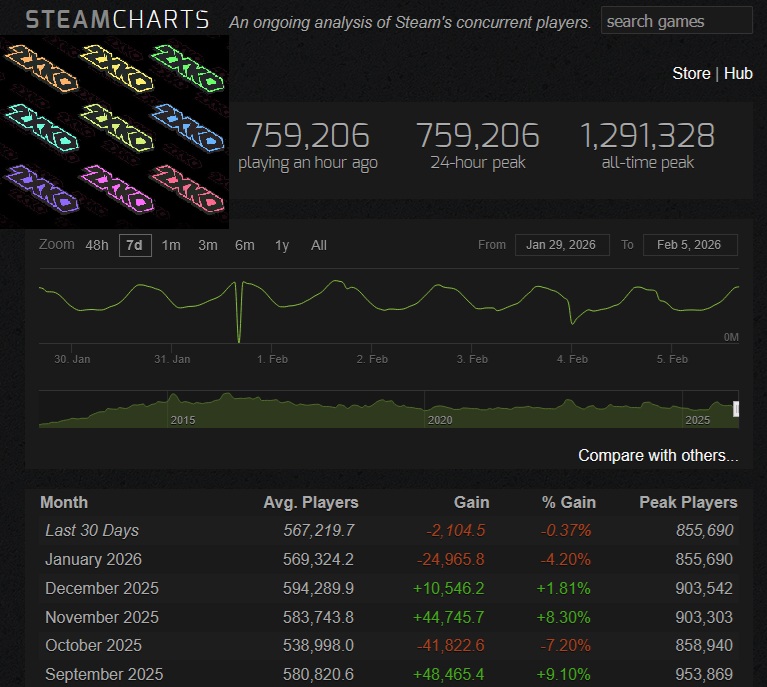Click percent gain value -7.20%

tap(565, 645)
